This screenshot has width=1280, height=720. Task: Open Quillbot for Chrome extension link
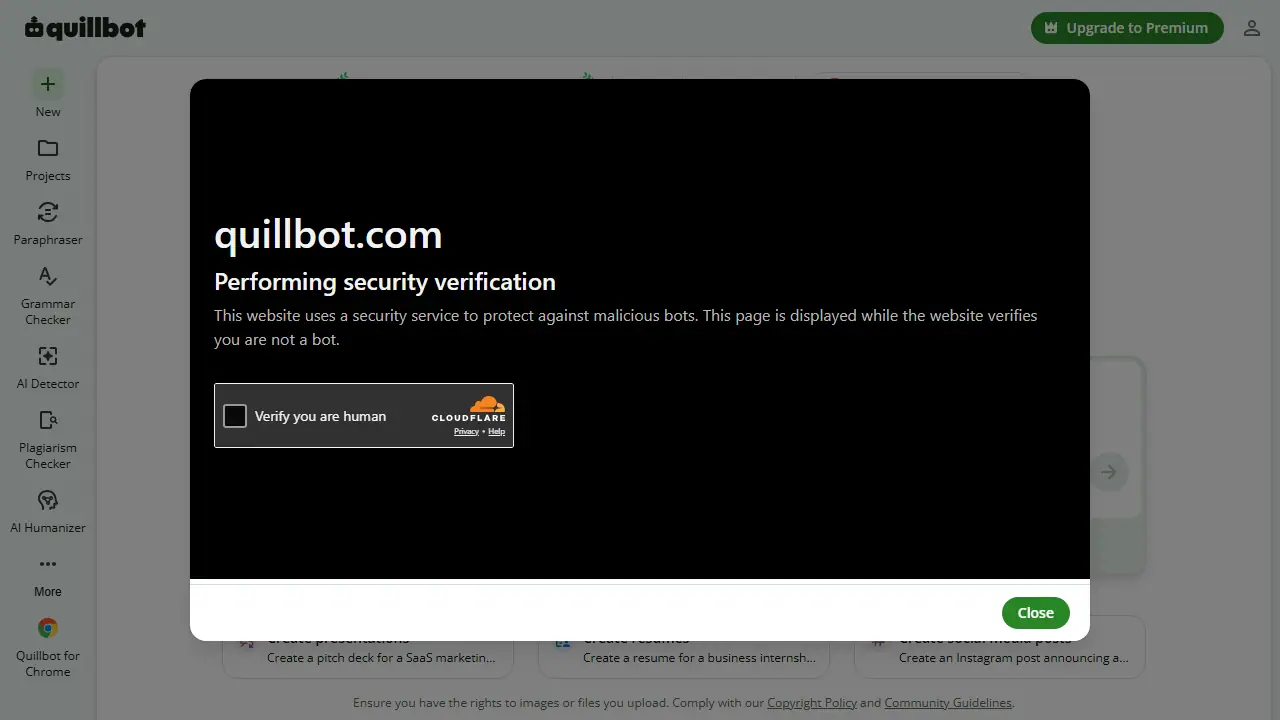(48, 647)
